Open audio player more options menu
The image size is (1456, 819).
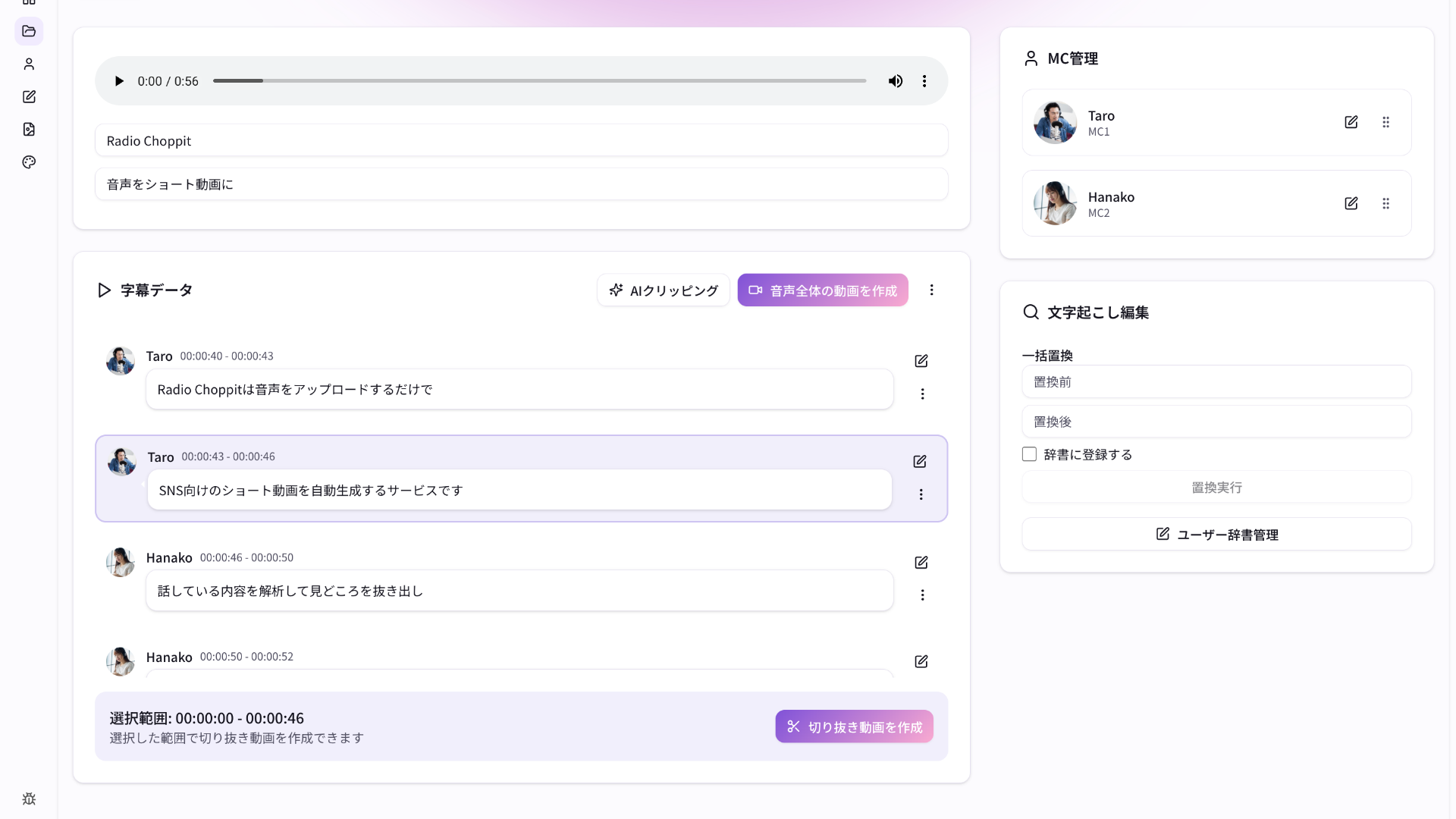924,81
